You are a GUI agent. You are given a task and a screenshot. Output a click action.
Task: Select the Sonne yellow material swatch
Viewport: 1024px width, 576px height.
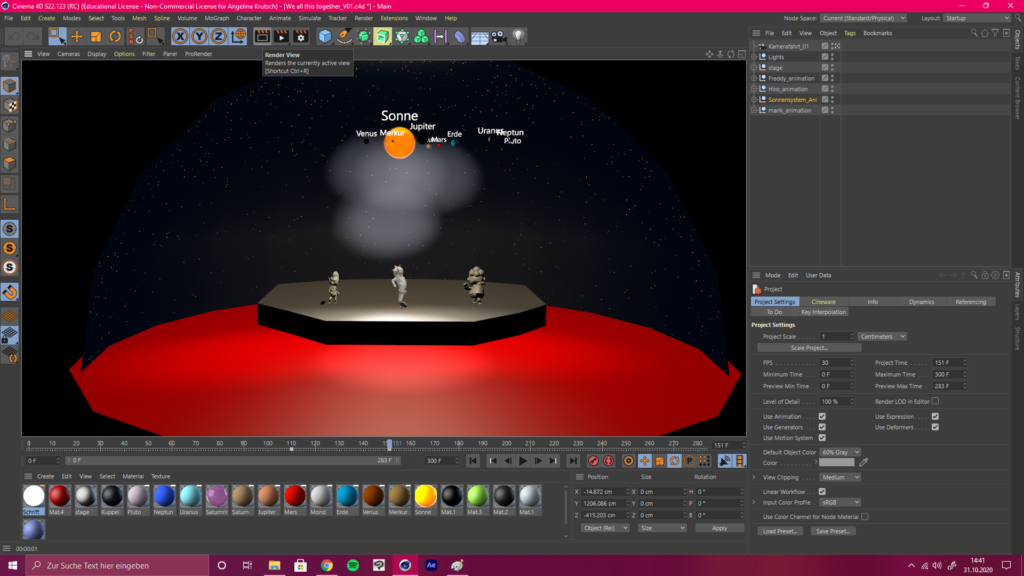[425, 496]
